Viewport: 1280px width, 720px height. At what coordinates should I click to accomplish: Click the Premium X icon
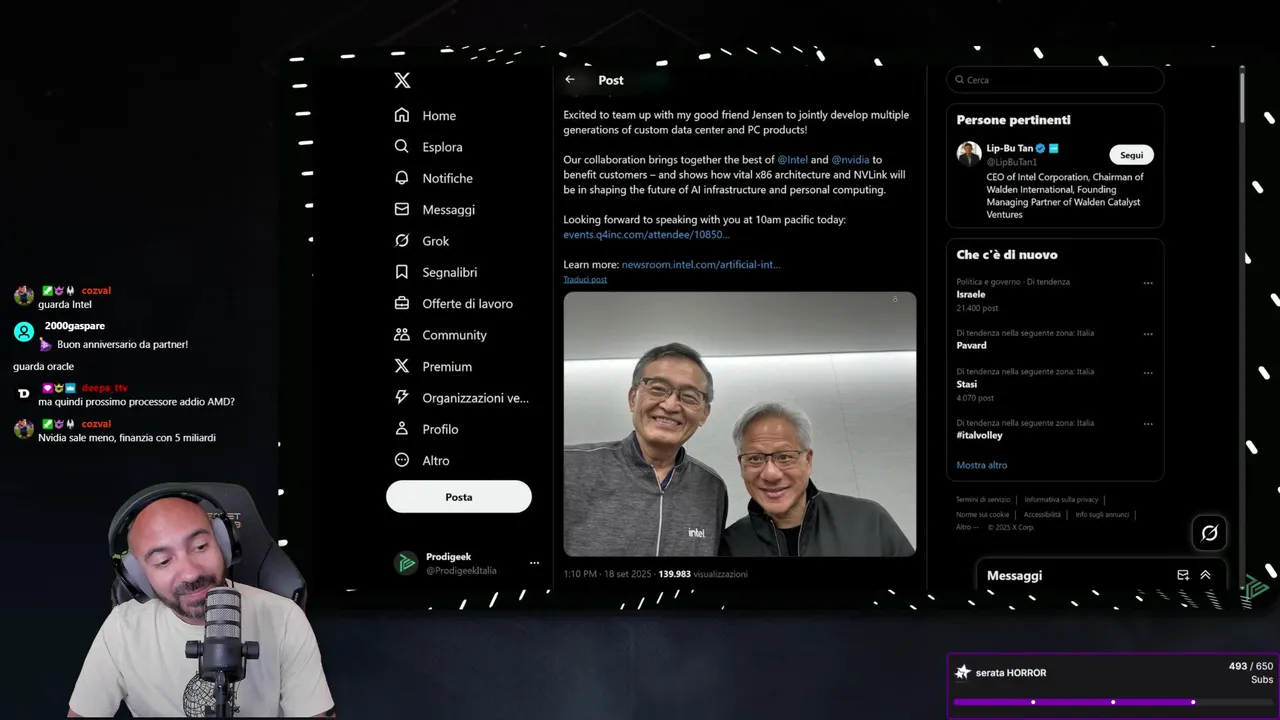(x=402, y=366)
